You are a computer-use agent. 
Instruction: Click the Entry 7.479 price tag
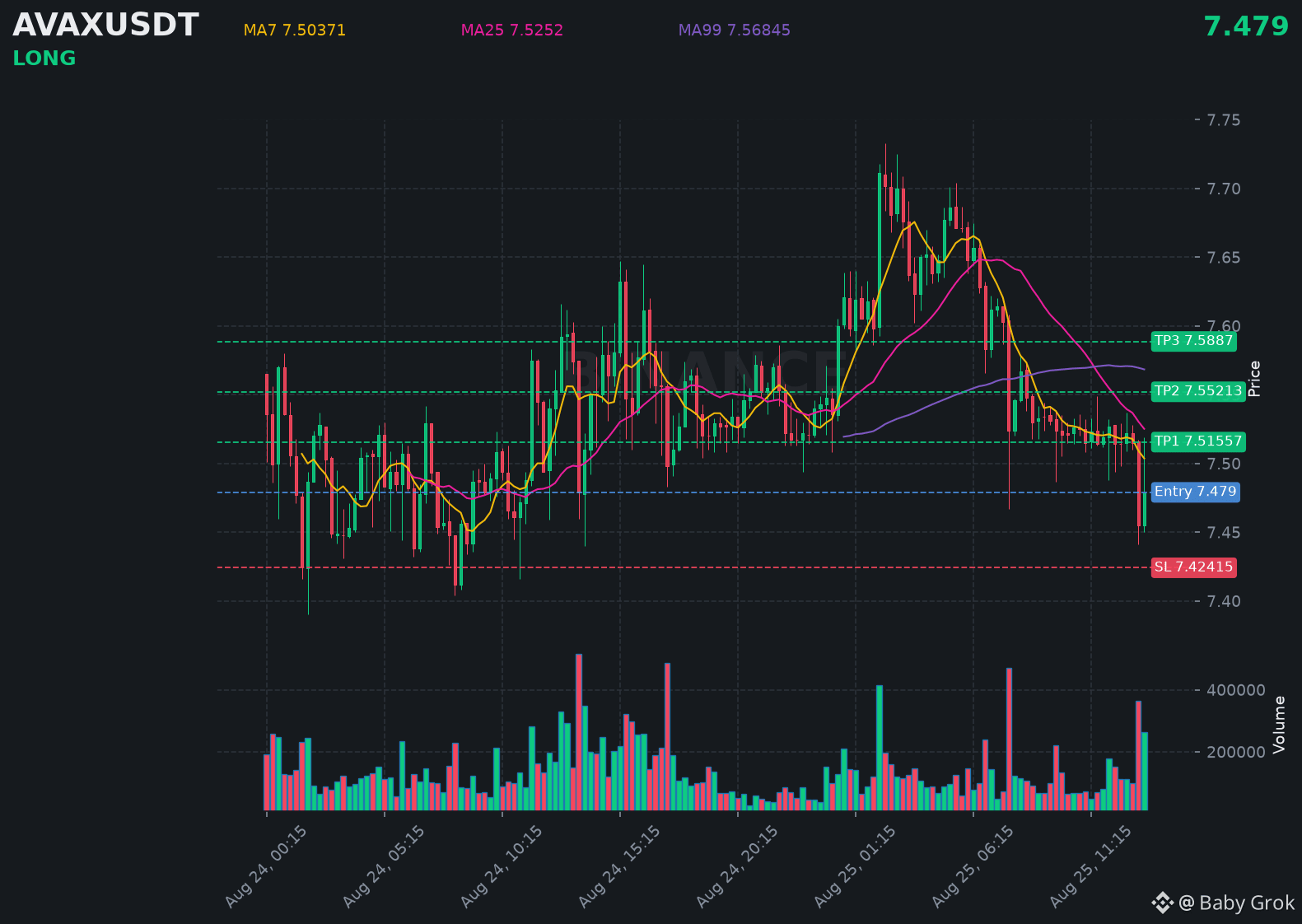point(1196,492)
